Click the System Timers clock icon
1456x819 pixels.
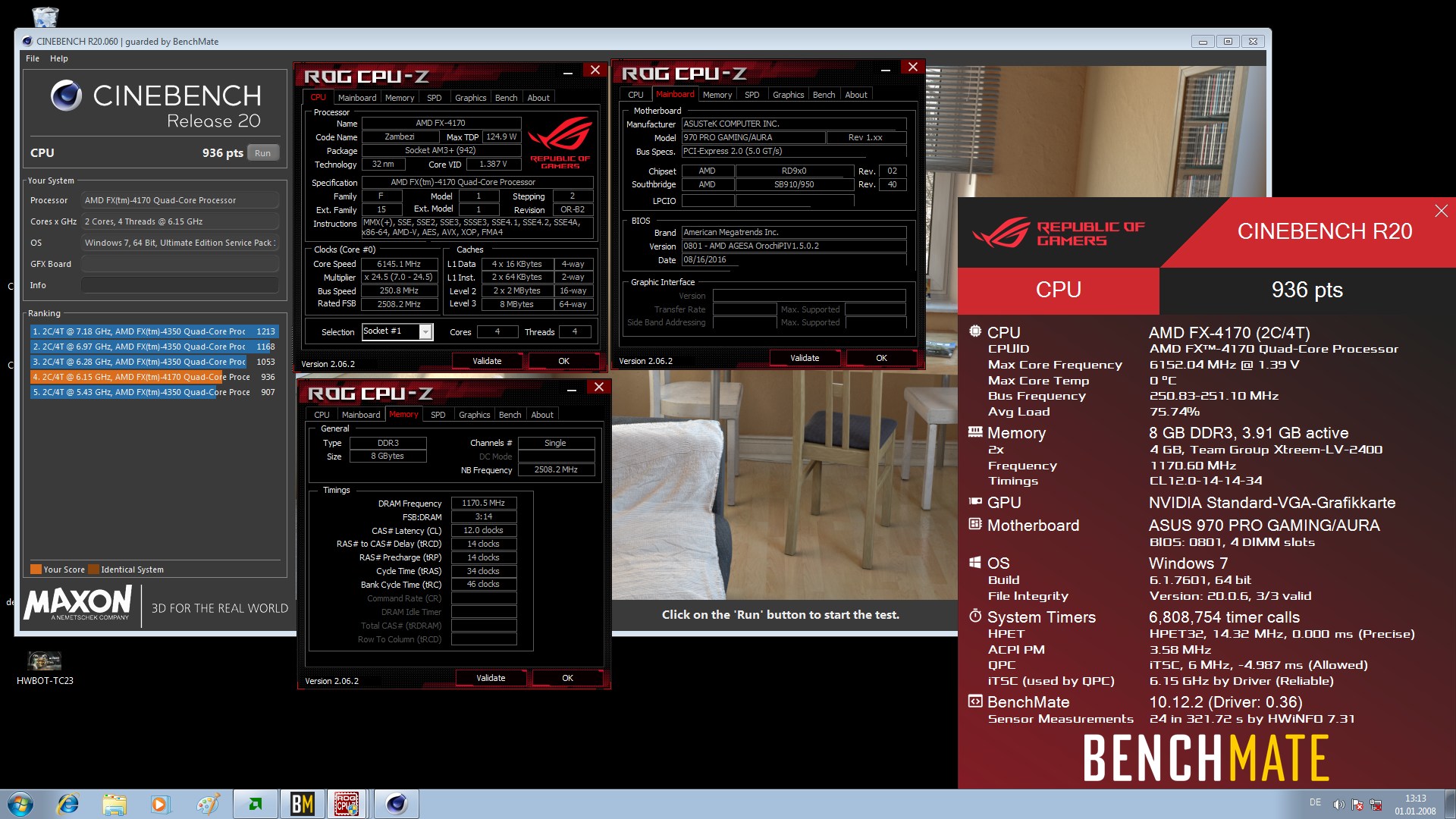tap(974, 615)
